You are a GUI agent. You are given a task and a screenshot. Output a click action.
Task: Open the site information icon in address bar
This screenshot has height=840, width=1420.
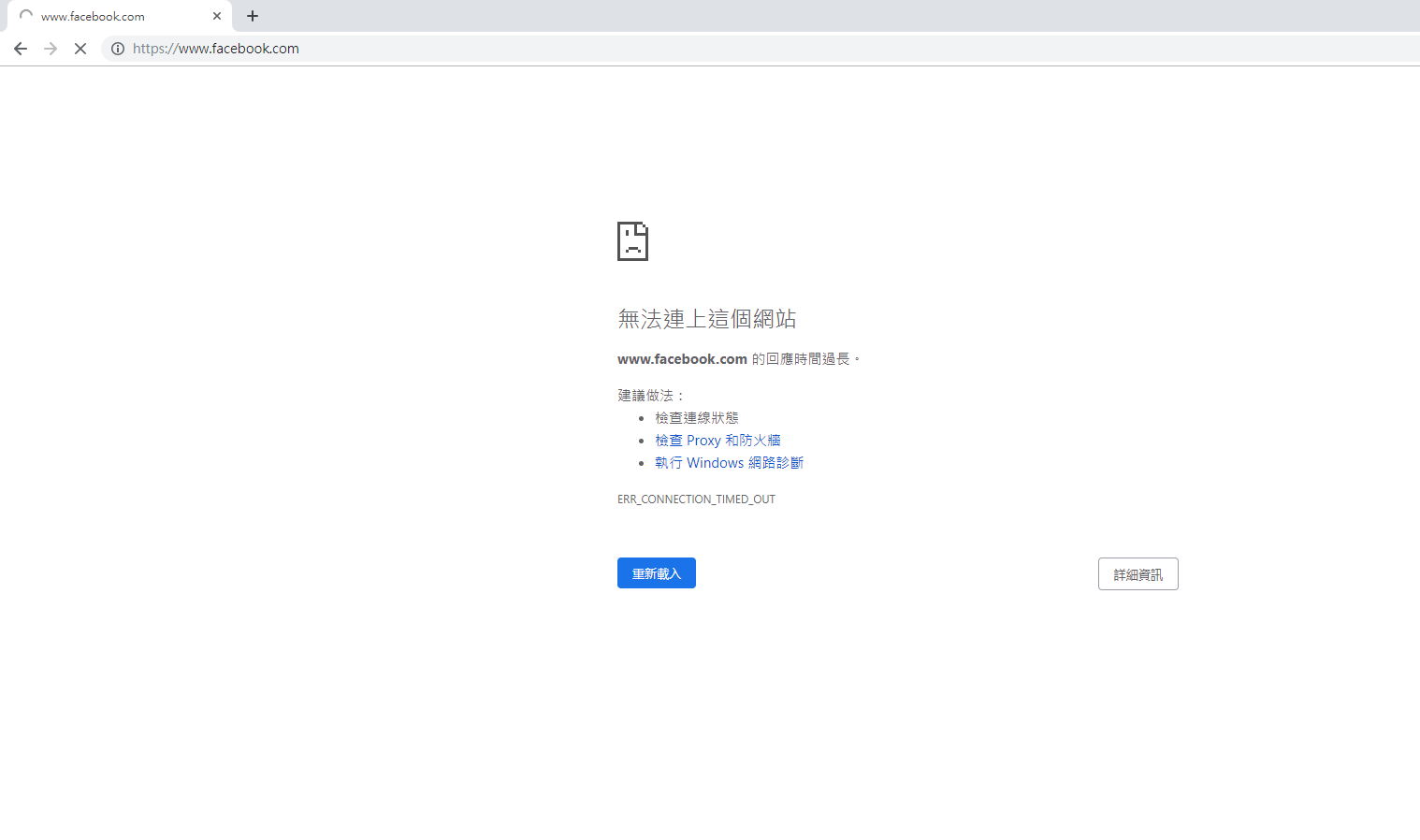click(x=118, y=49)
